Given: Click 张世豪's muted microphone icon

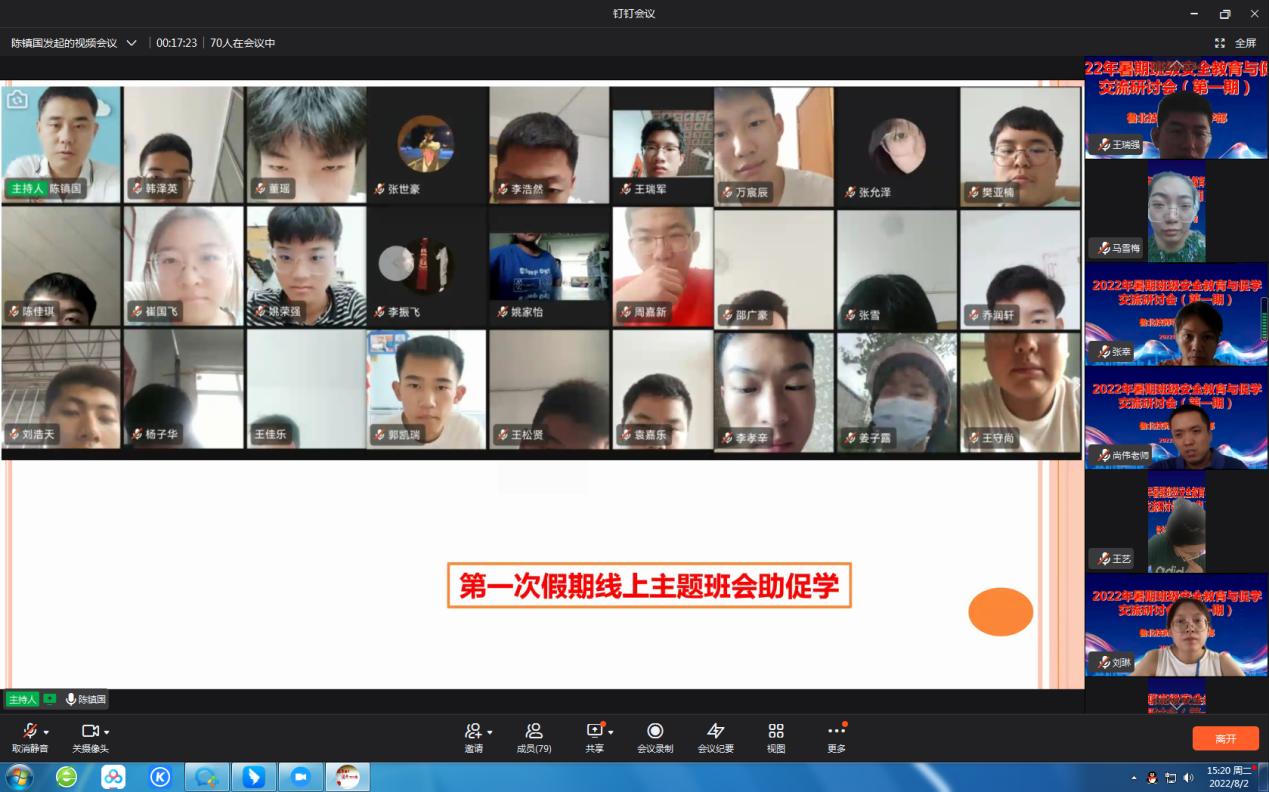Looking at the screenshot, I should [380, 188].
